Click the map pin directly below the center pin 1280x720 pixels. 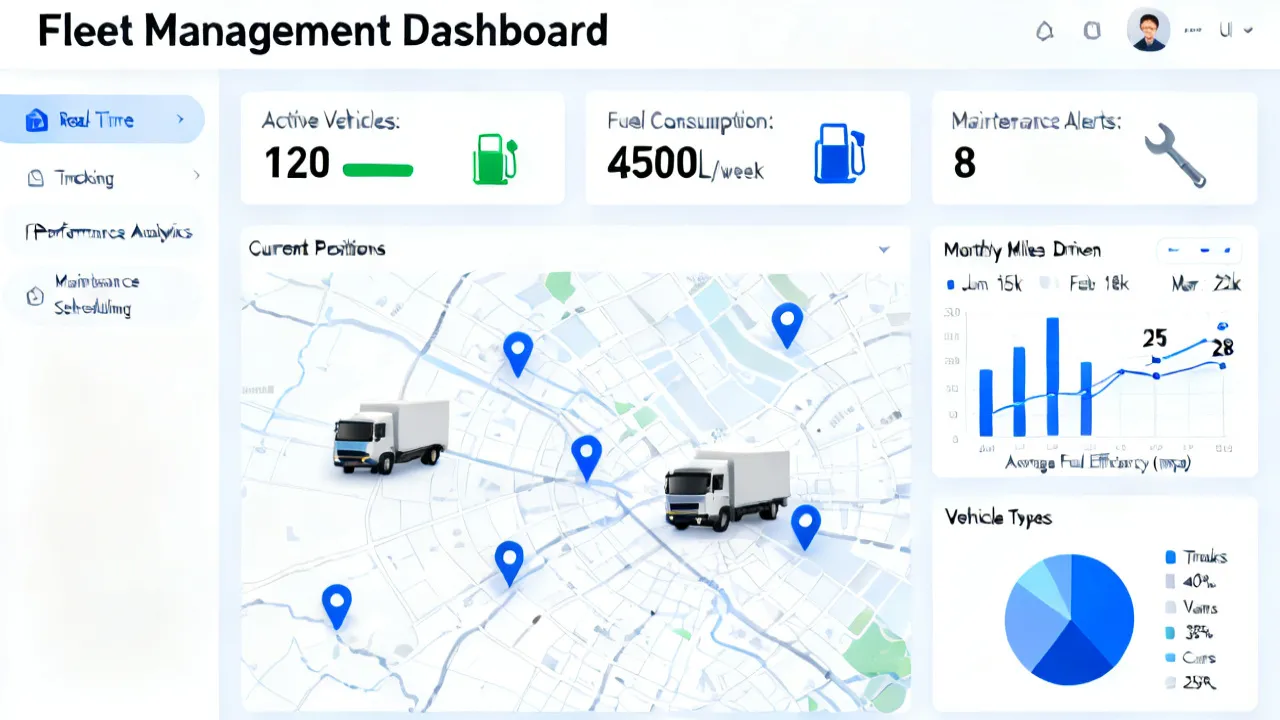tap(509, 563)
